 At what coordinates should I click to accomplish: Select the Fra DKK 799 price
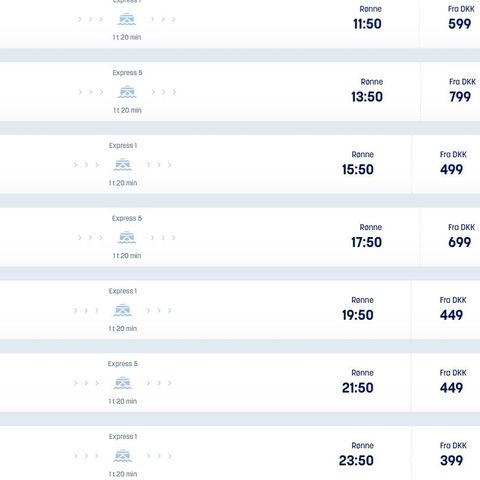(461, 90)
